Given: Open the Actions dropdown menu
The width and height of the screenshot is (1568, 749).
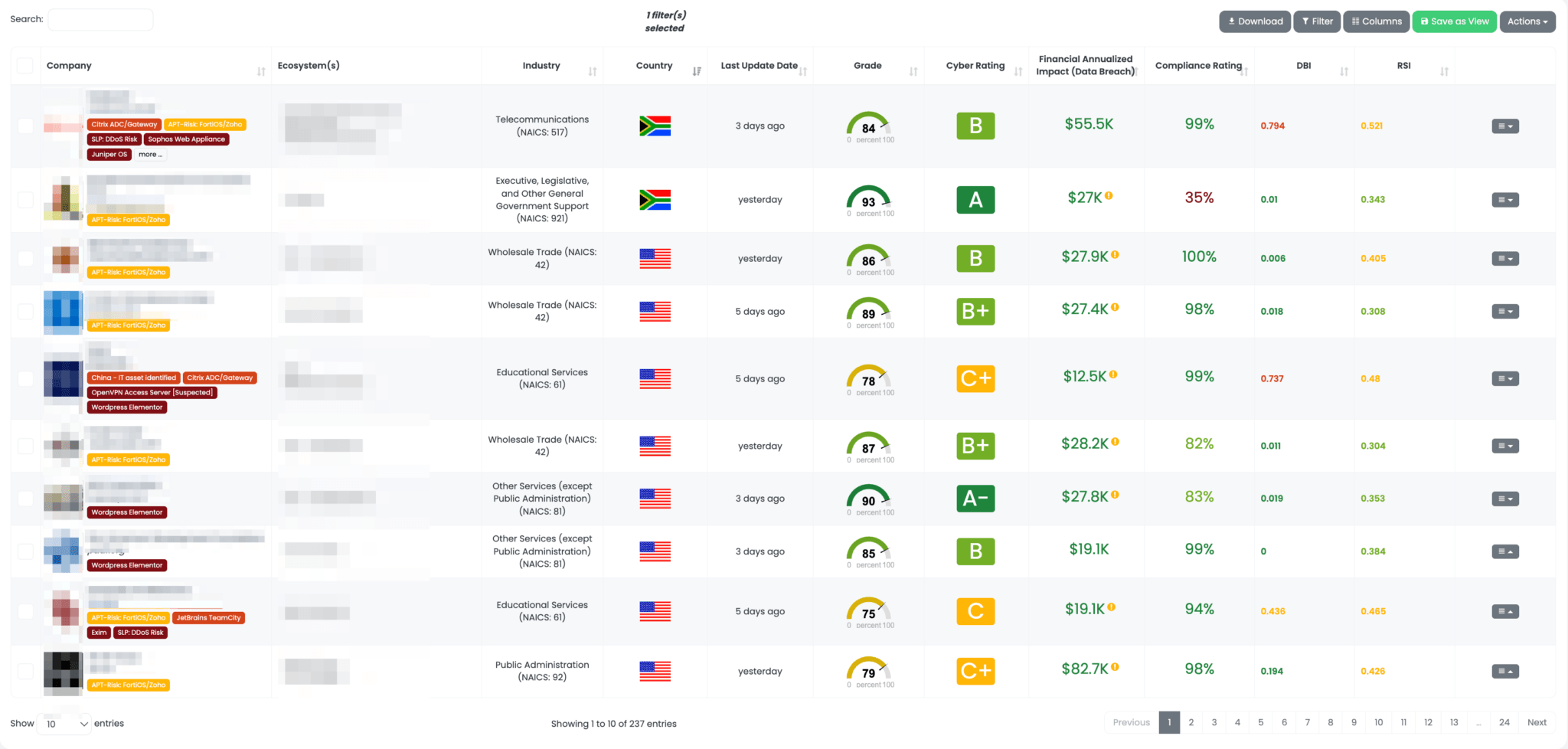Looking at the screenshot, I should coord(1527,21).
